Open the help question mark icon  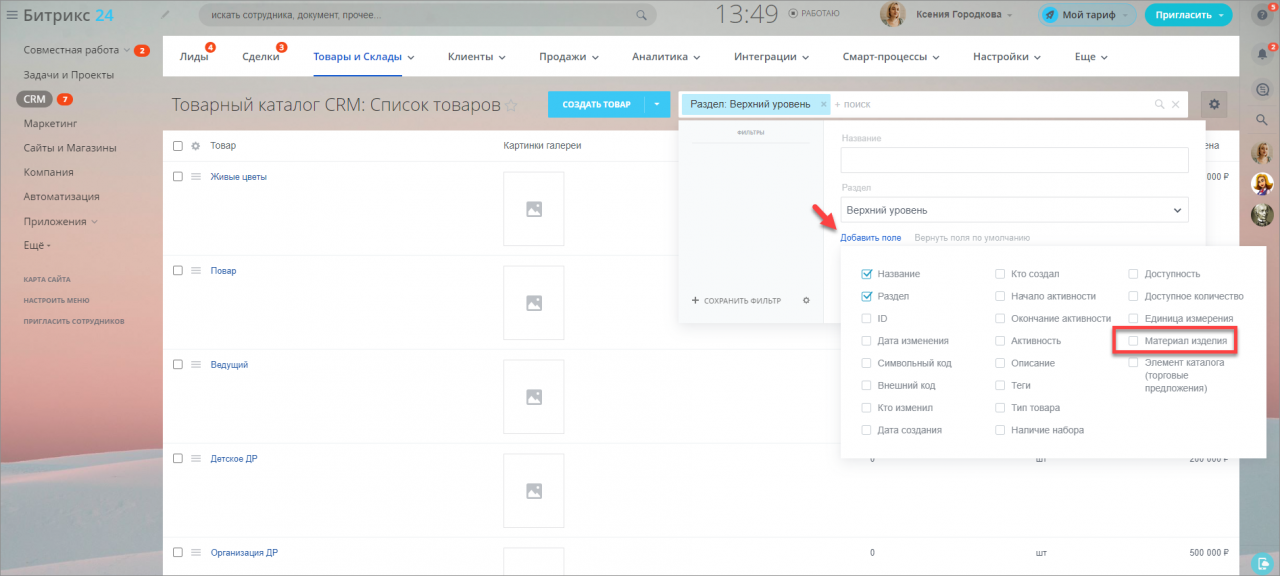coord(1261,15)
